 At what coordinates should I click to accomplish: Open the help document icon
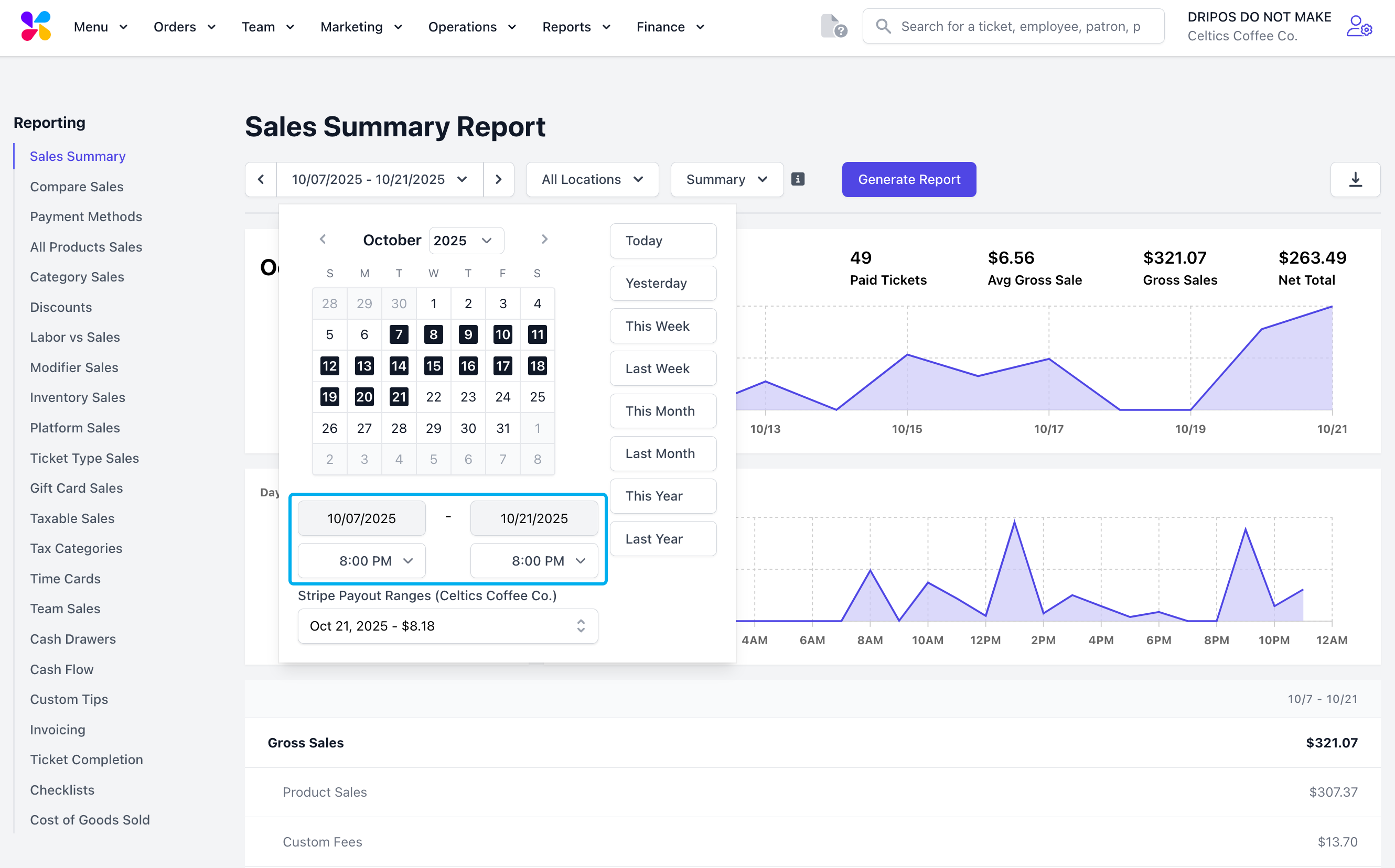coord(833,26)
